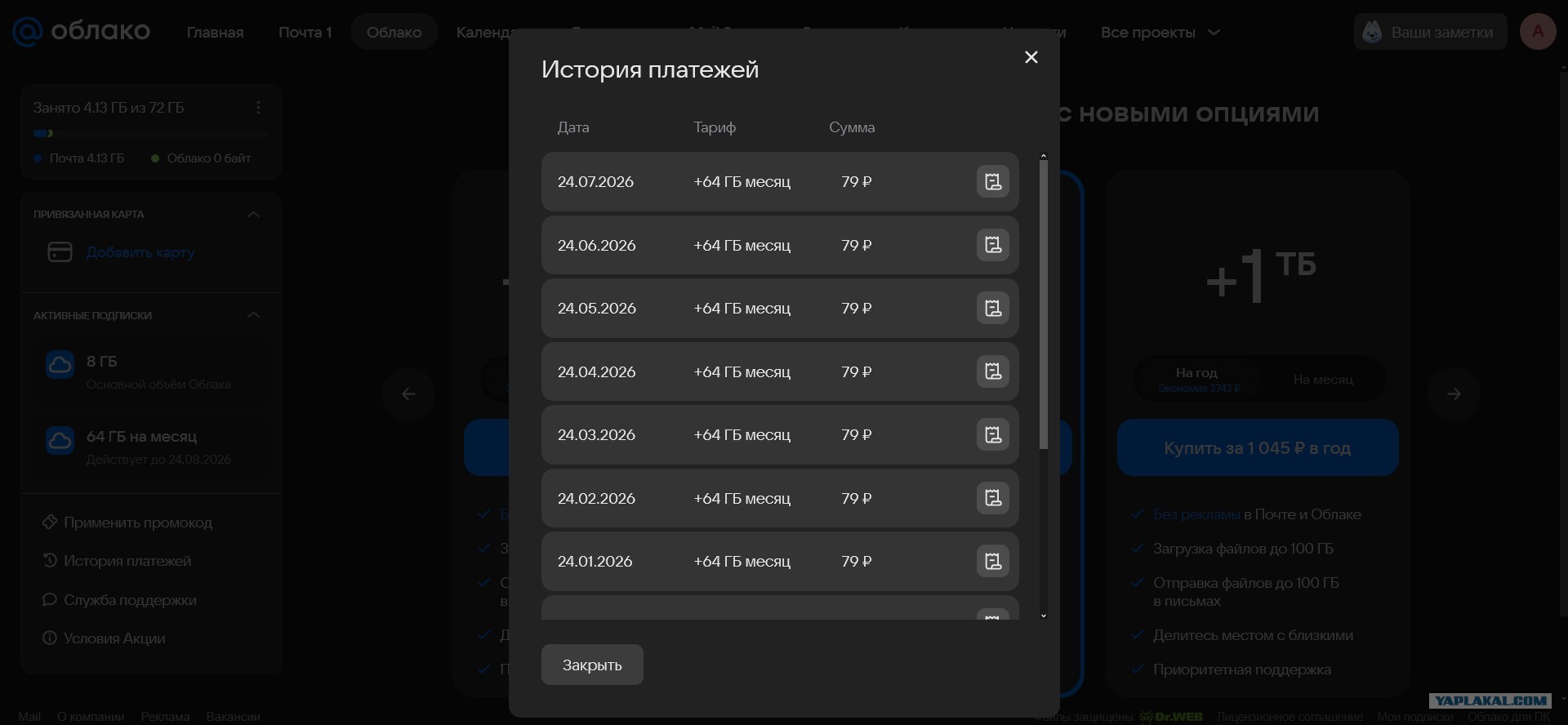Click the payment list scroll-up arrow
Screen dimensions: 1568x725
coord(1043,155)
